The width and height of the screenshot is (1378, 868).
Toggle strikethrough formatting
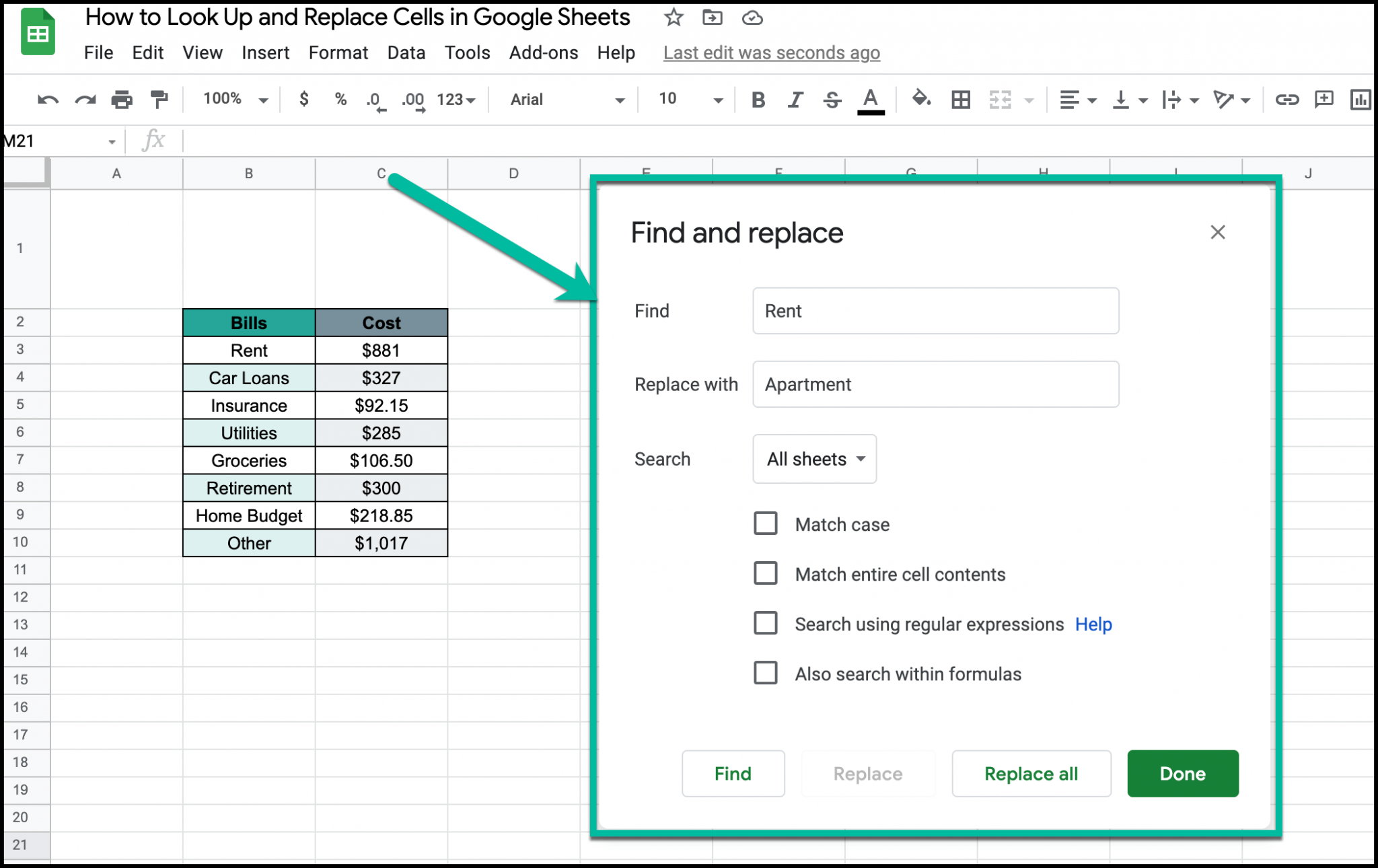[832, 100]
